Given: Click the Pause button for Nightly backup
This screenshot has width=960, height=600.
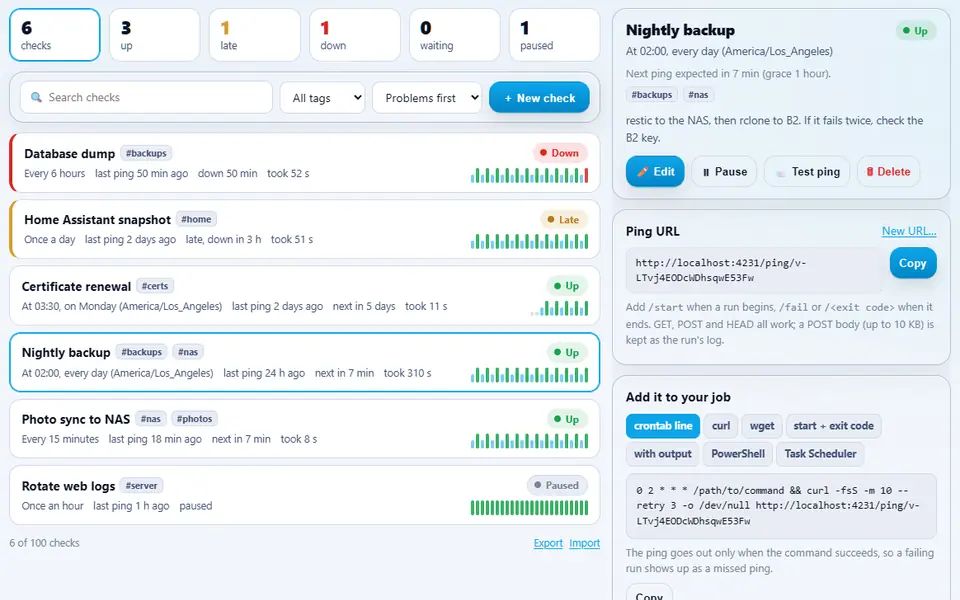Looking at the screenshot, I should [x=724, y=172].
